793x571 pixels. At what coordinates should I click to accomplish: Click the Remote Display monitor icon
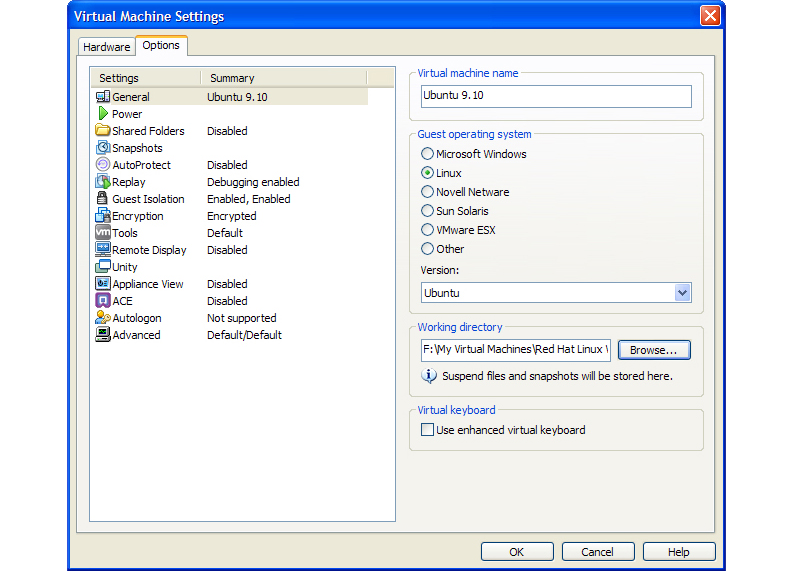tap(103, 249)
